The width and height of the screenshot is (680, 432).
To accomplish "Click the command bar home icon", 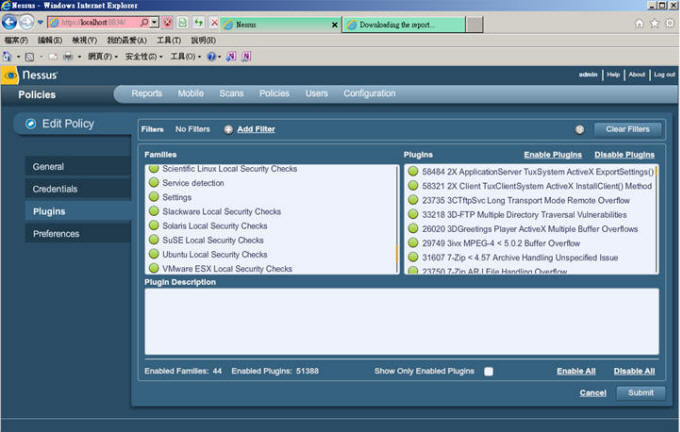I will [x=7, y=56].
